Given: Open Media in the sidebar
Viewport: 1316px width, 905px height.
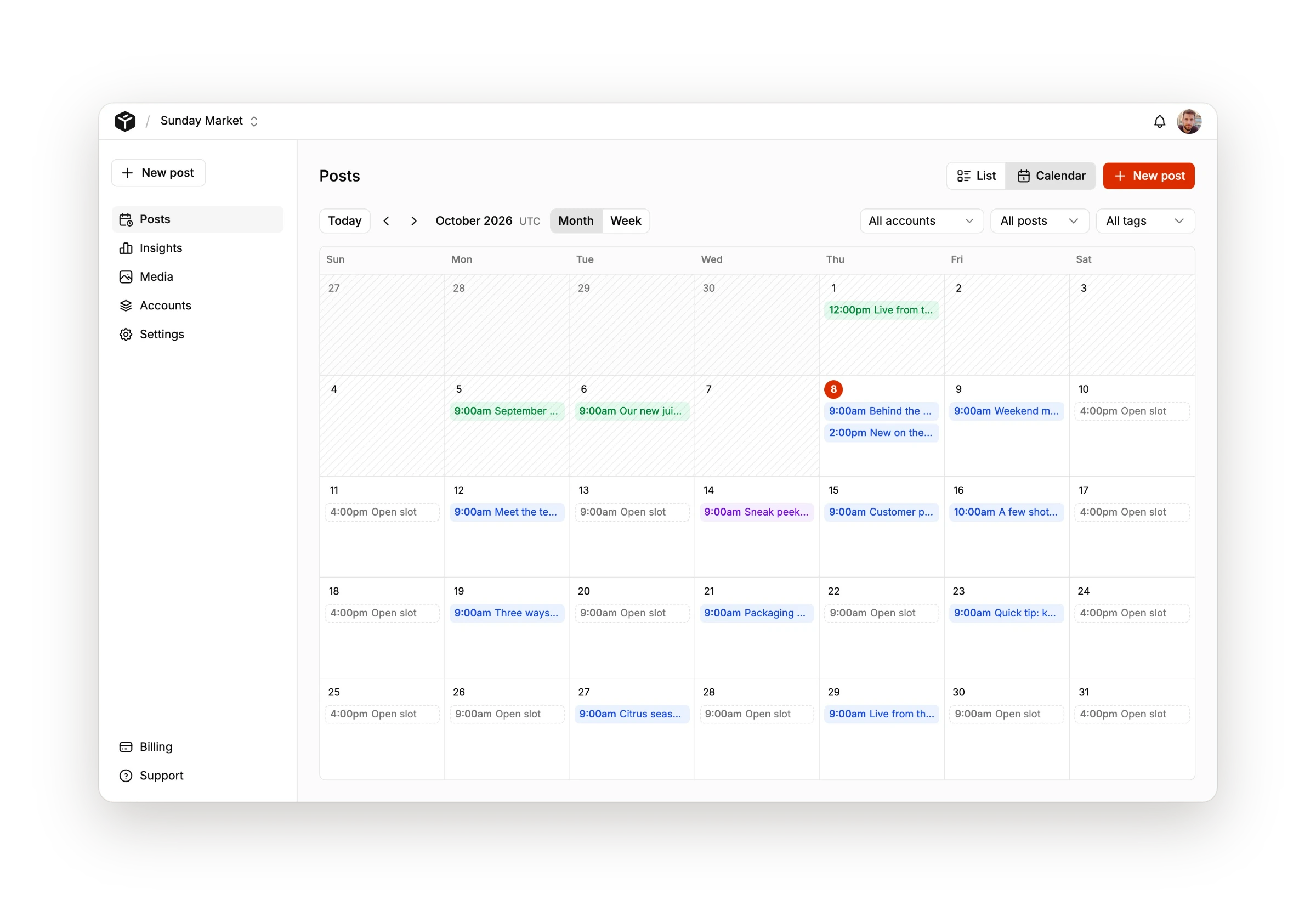Looking at the screenshot, I should click(197, 277).
